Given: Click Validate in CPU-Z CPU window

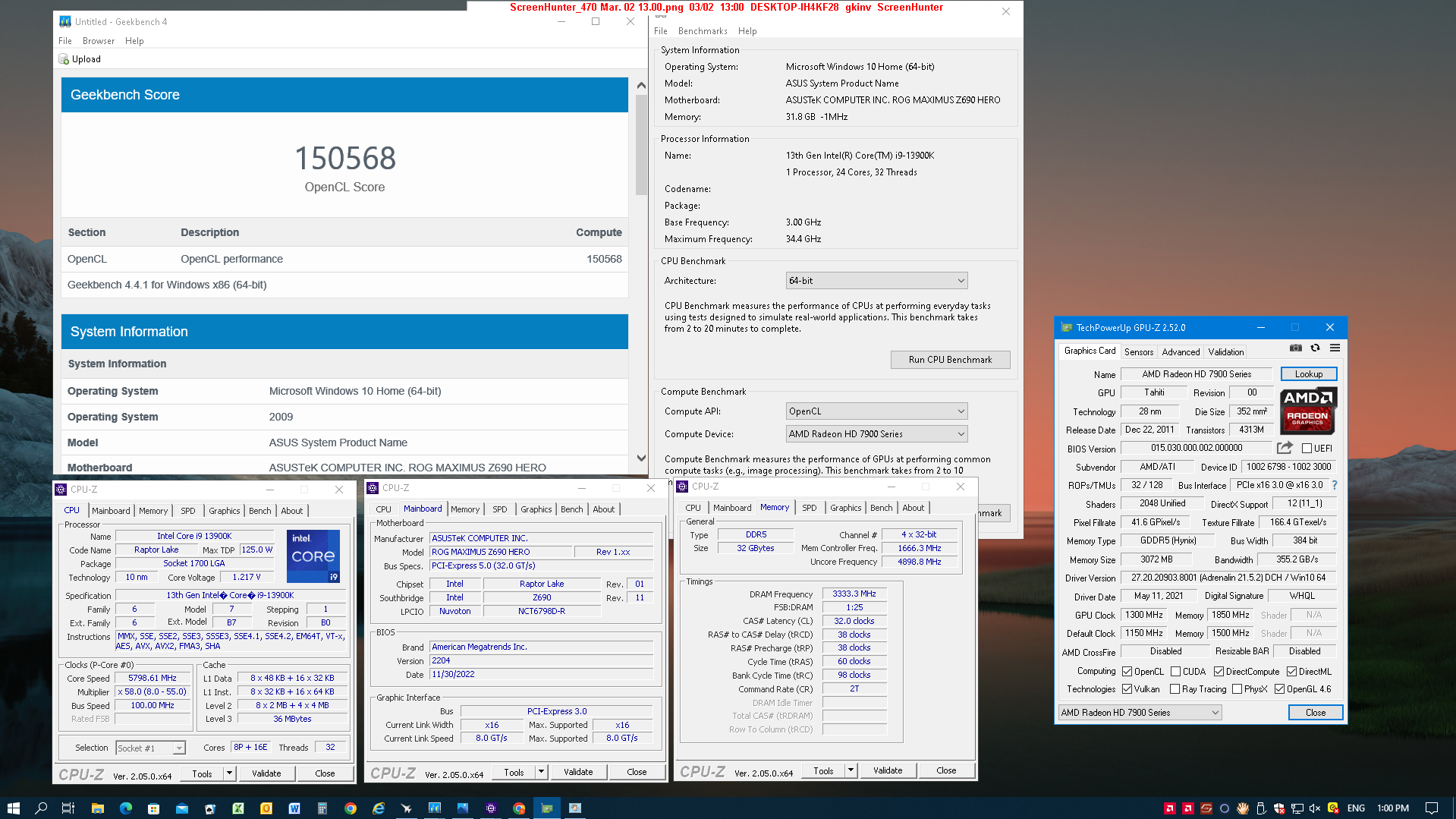Looking at the screenshot, I should [x=266, y=773].
